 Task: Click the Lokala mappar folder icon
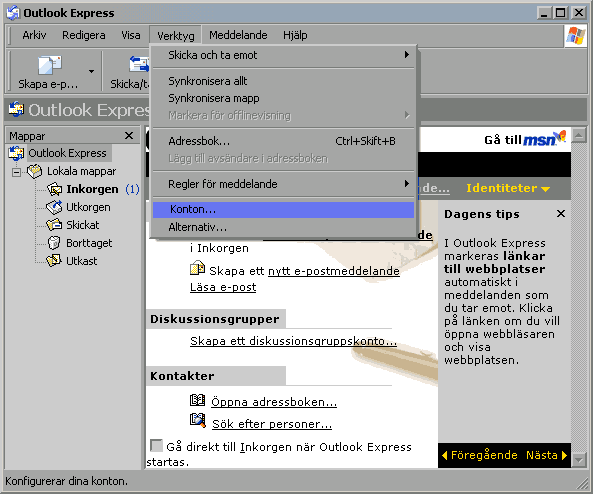34,171
